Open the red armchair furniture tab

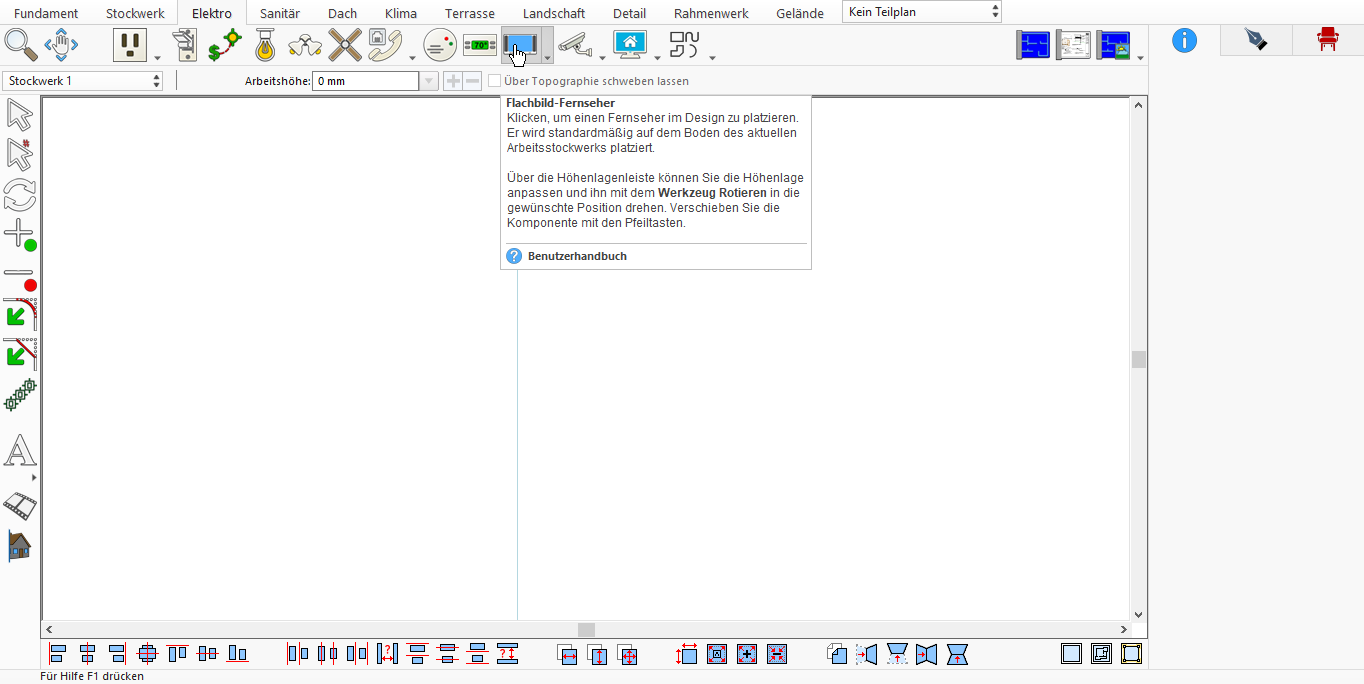point(1328,40)
